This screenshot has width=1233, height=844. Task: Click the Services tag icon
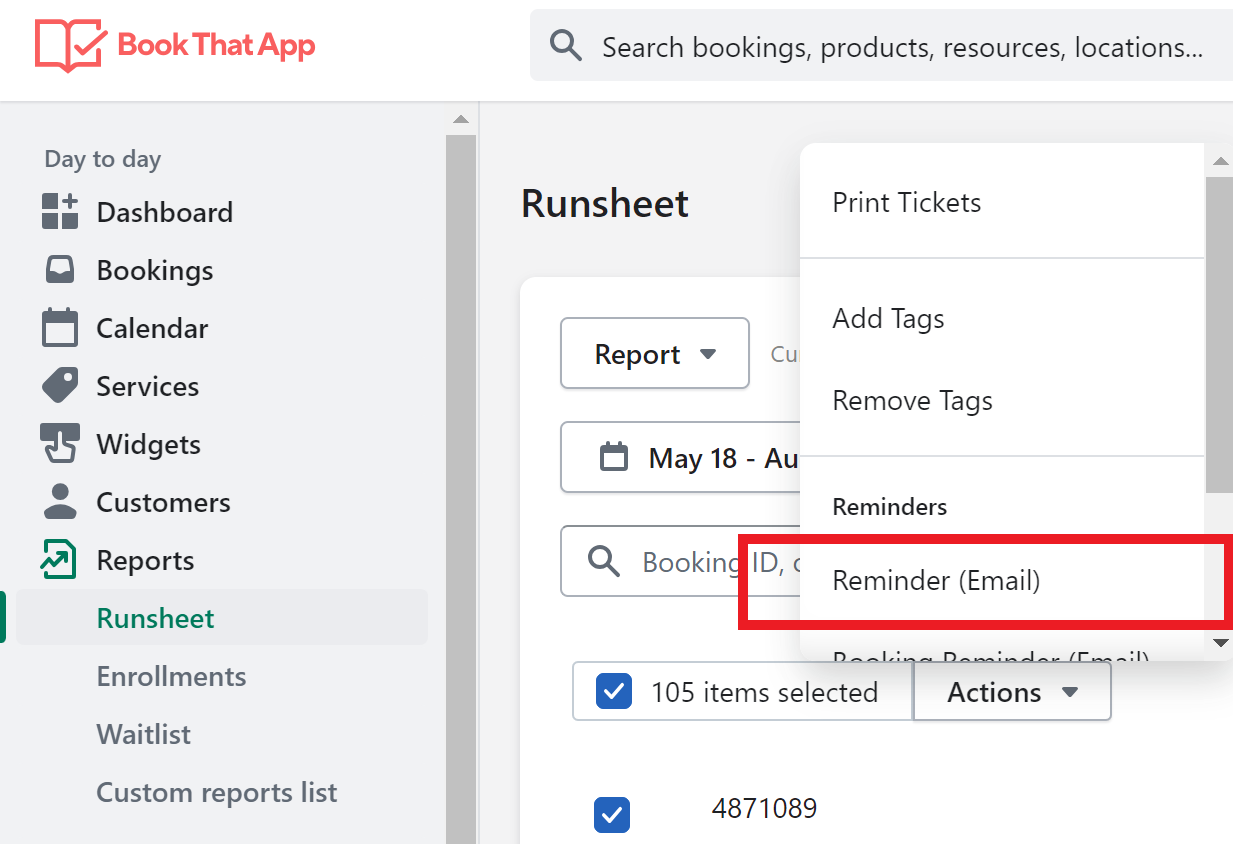coord(60,386)
